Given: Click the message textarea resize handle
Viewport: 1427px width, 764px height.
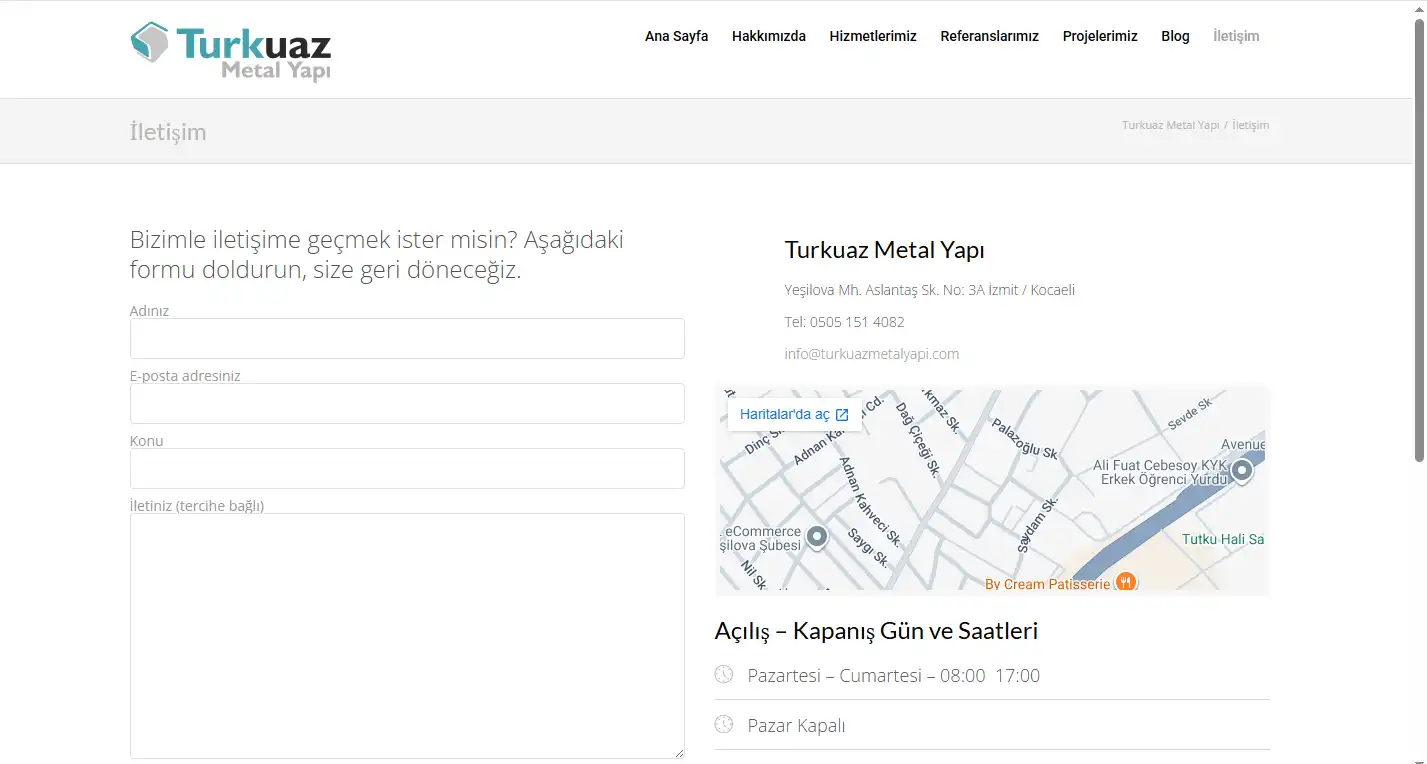Looking at the screenshot, I should click(x=679, y=753).
